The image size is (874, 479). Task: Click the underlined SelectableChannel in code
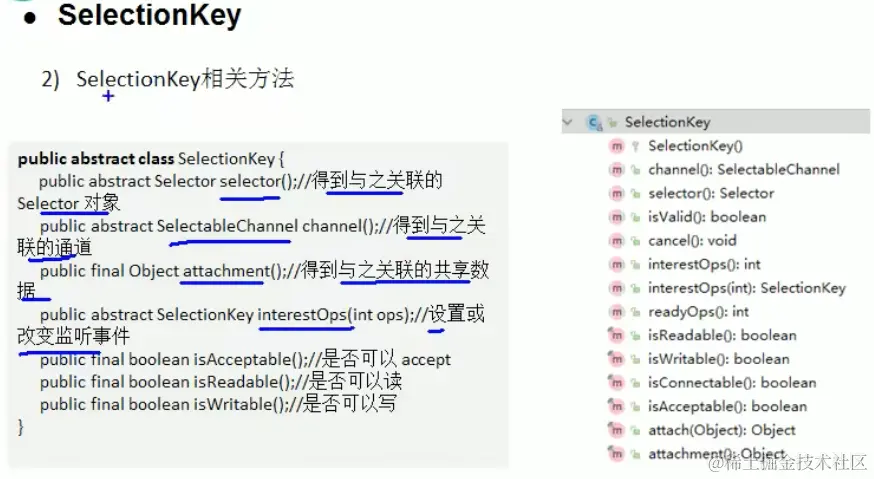click(x=227, y=226)
